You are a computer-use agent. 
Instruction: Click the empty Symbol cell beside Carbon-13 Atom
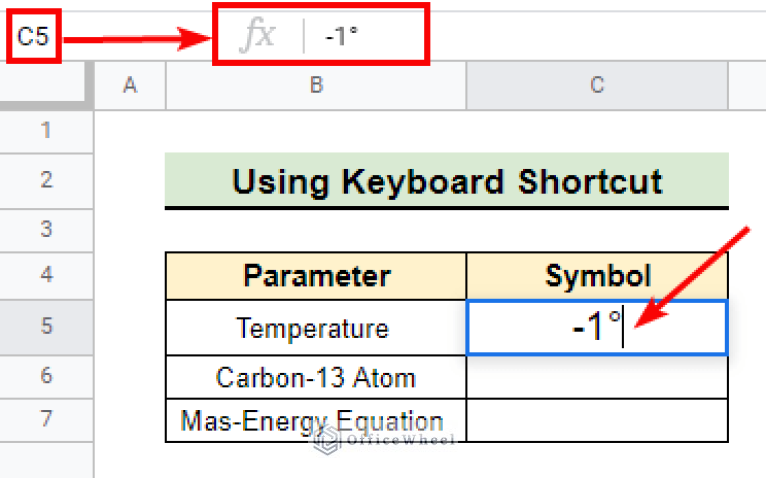597,378
